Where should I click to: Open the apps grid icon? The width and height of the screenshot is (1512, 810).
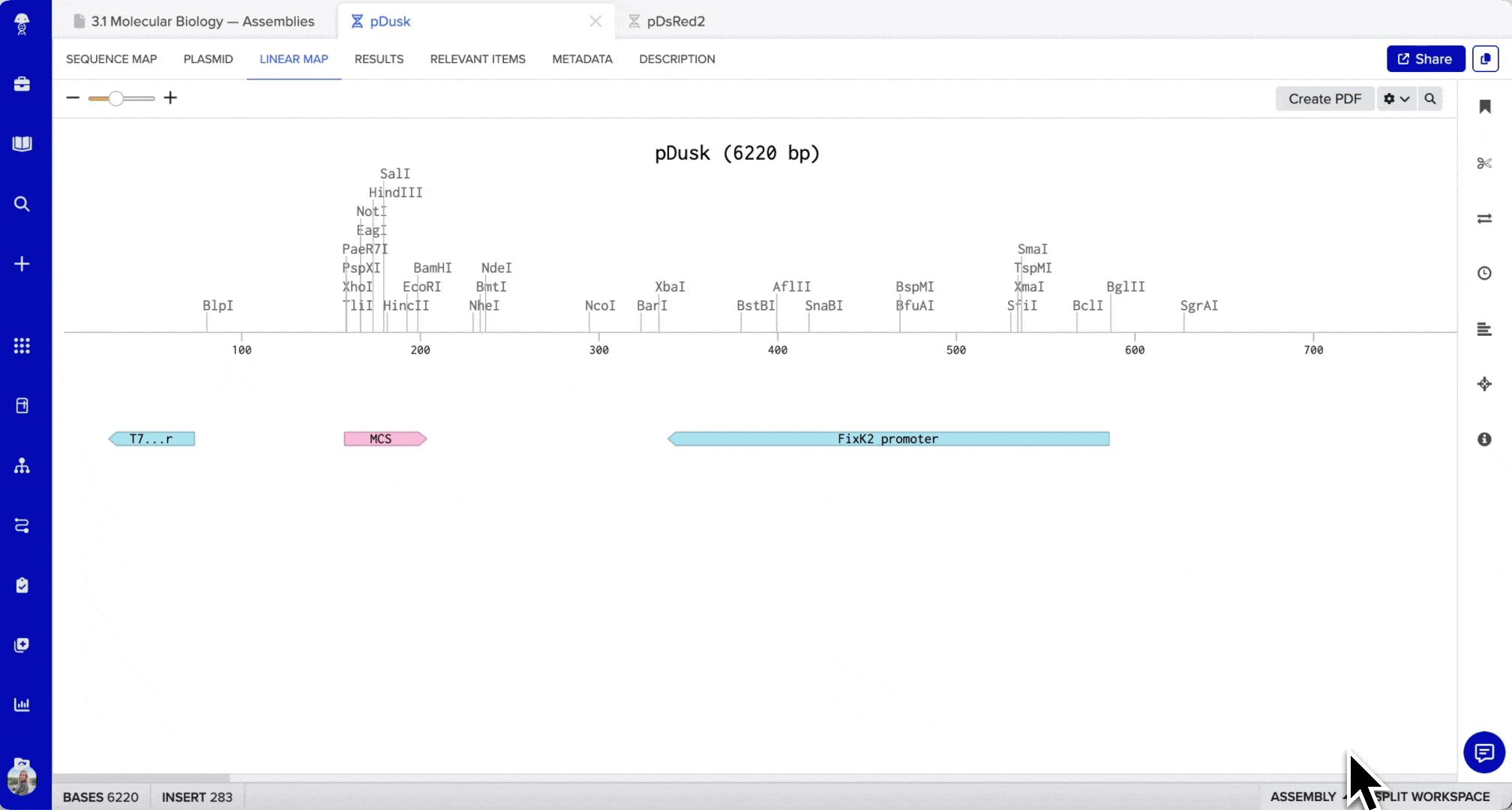[22, 346]
